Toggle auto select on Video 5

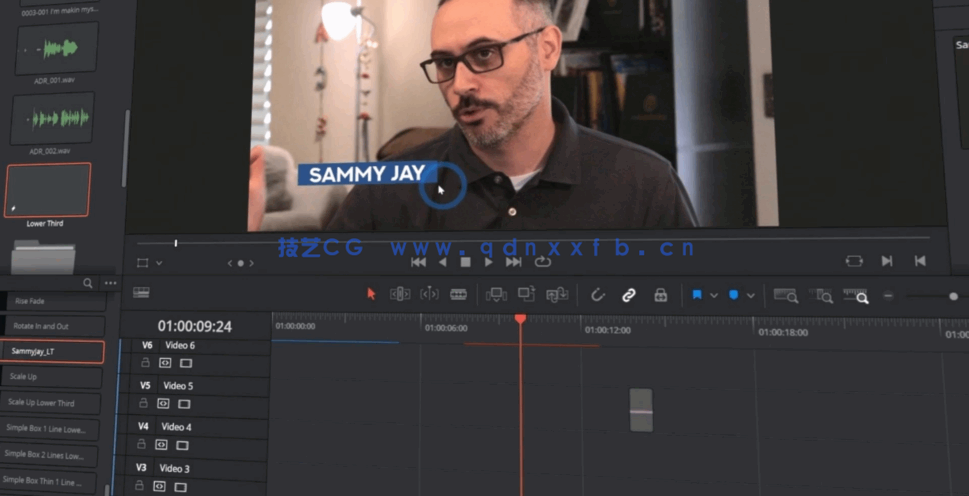[x=163, y=403]
